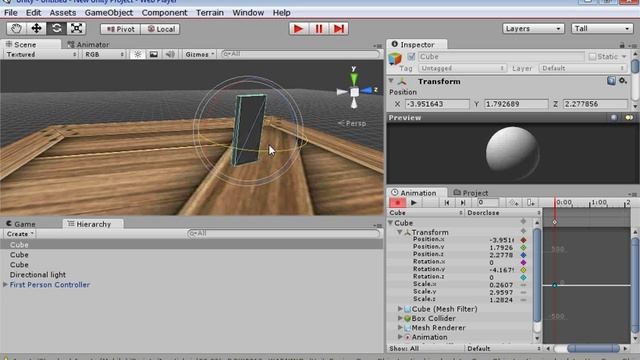The image size is (640, 360).
Task: Click the yellow Rotation.y curve diamond
Action: tap(523, 270)
